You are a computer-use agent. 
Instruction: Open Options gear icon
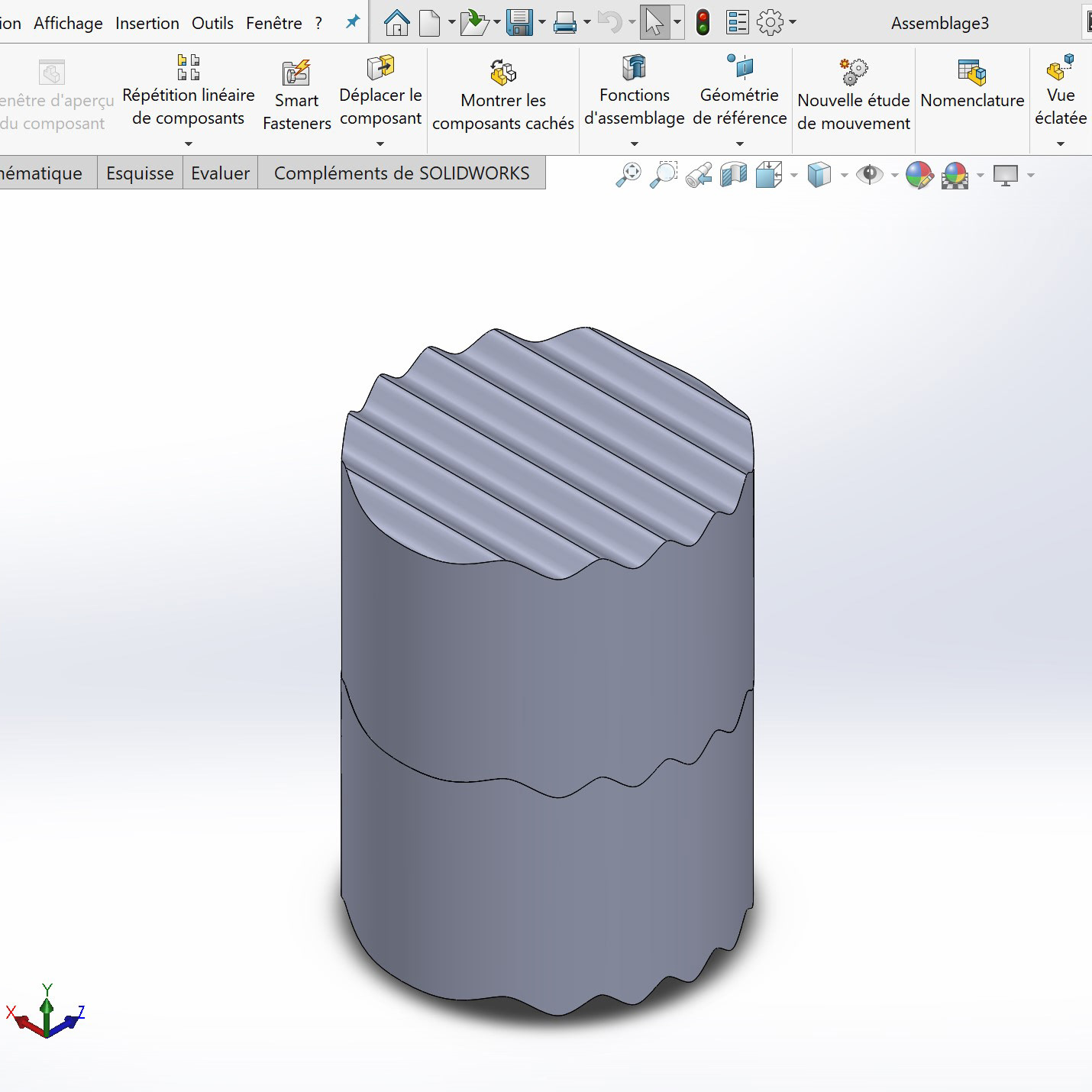pyautogui.click(x=770, y=22)
